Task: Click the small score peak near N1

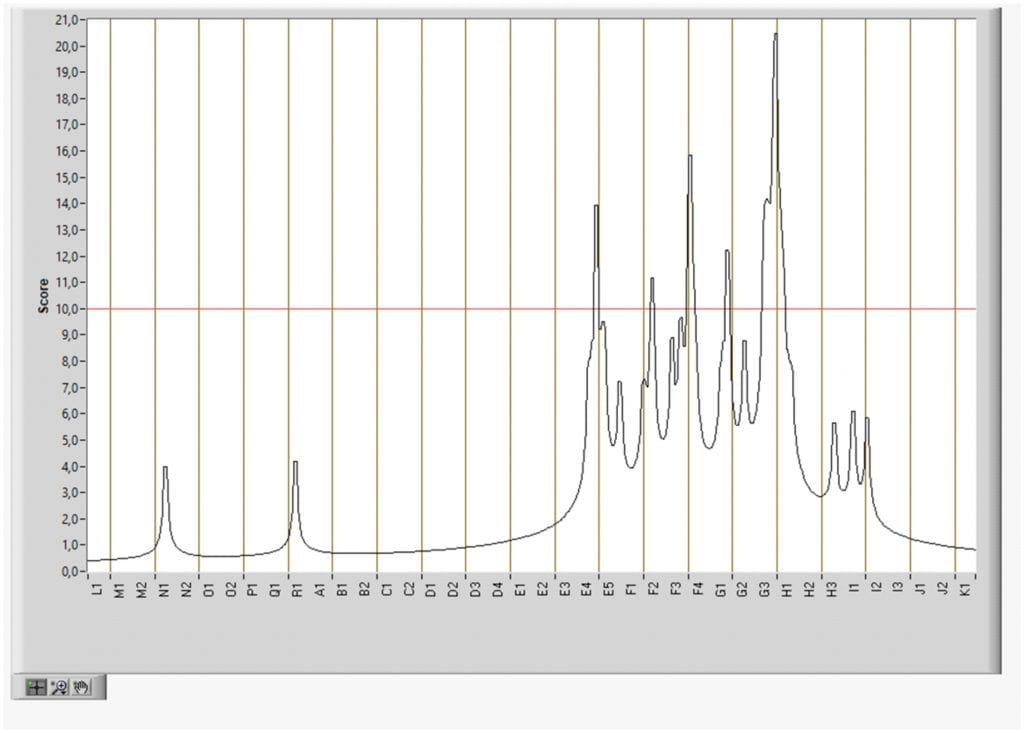Action: [165, 468]
